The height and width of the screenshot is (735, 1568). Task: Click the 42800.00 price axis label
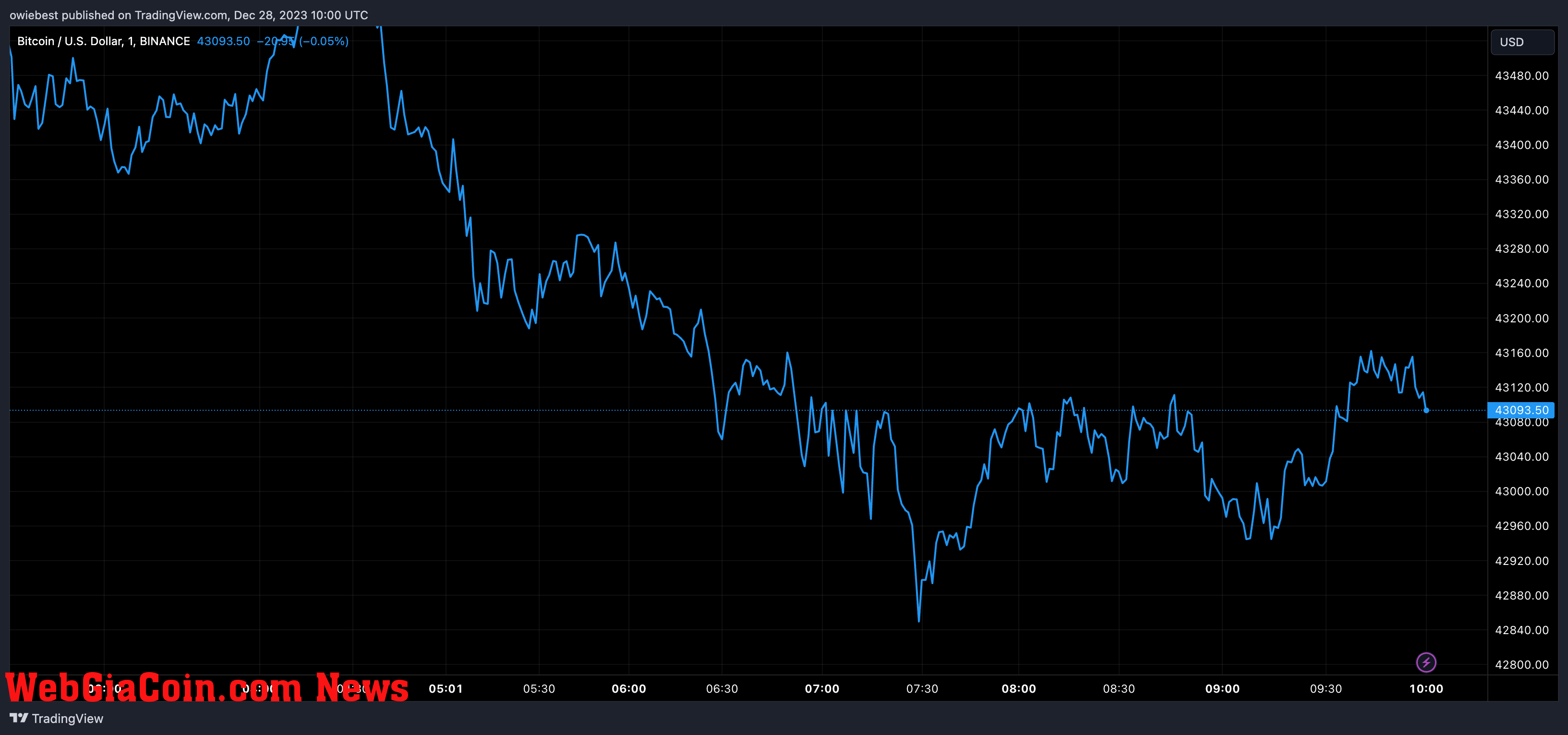click(1522, 665)
